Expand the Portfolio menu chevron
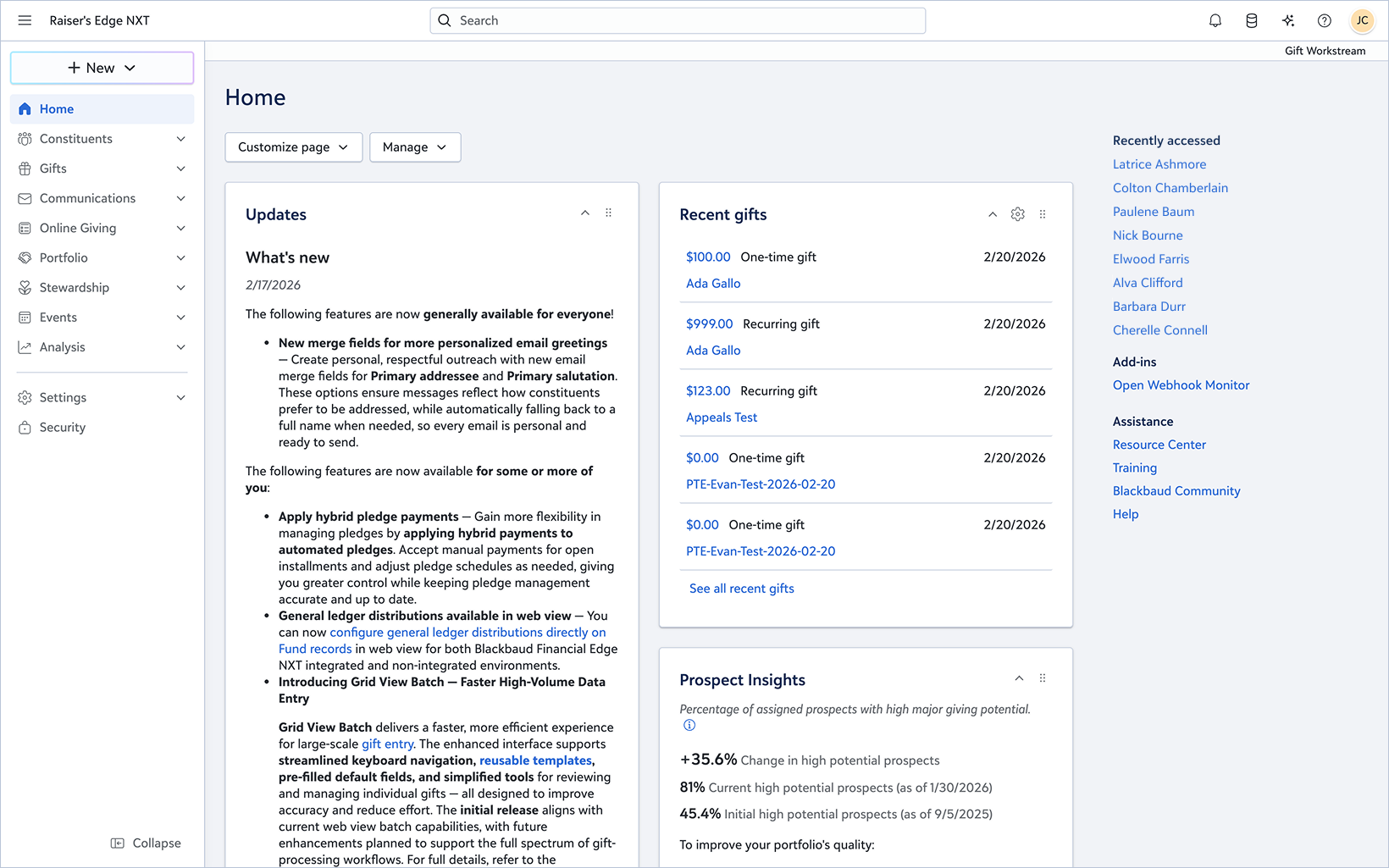 click(x=180, y=257)
